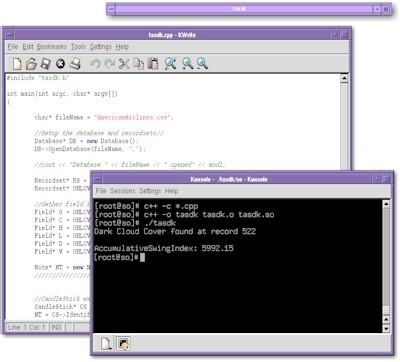Open the File menu in KWrite
The height and width of the screenshot is (362, 400).
[13, 47]
